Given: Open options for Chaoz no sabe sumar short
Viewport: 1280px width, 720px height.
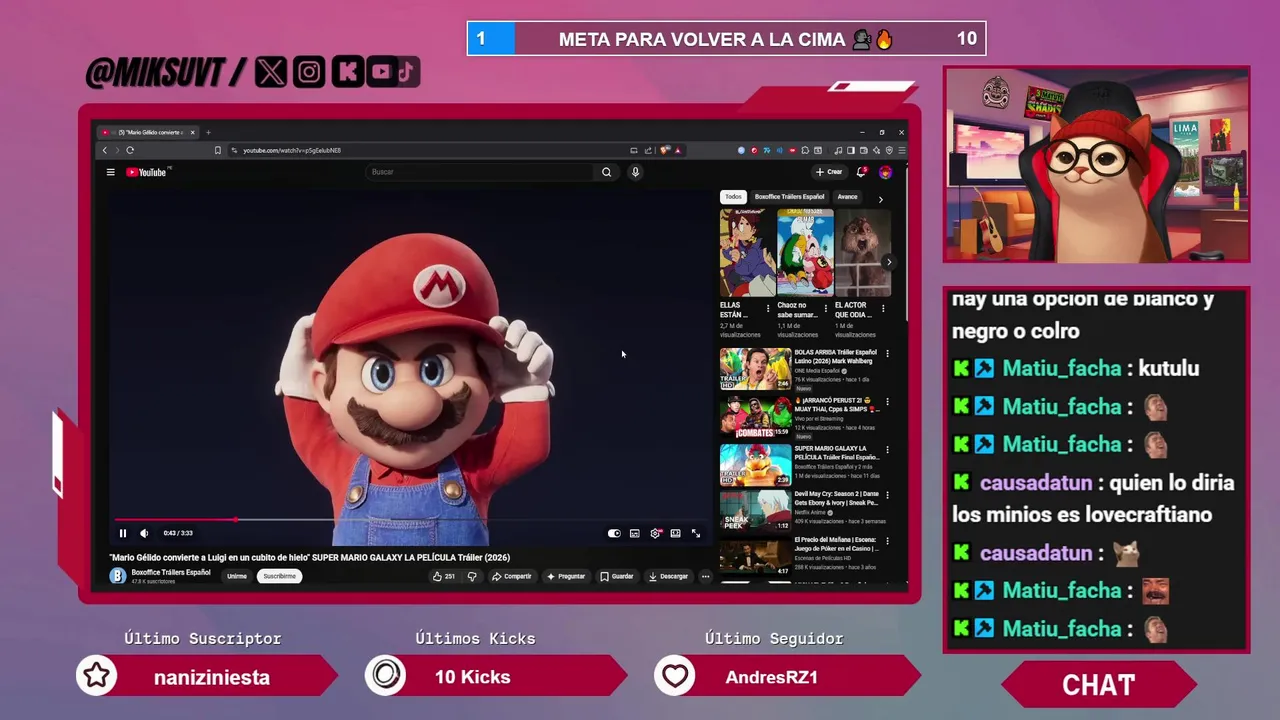Looking at the screenshot, I should (x=825, y=308).
